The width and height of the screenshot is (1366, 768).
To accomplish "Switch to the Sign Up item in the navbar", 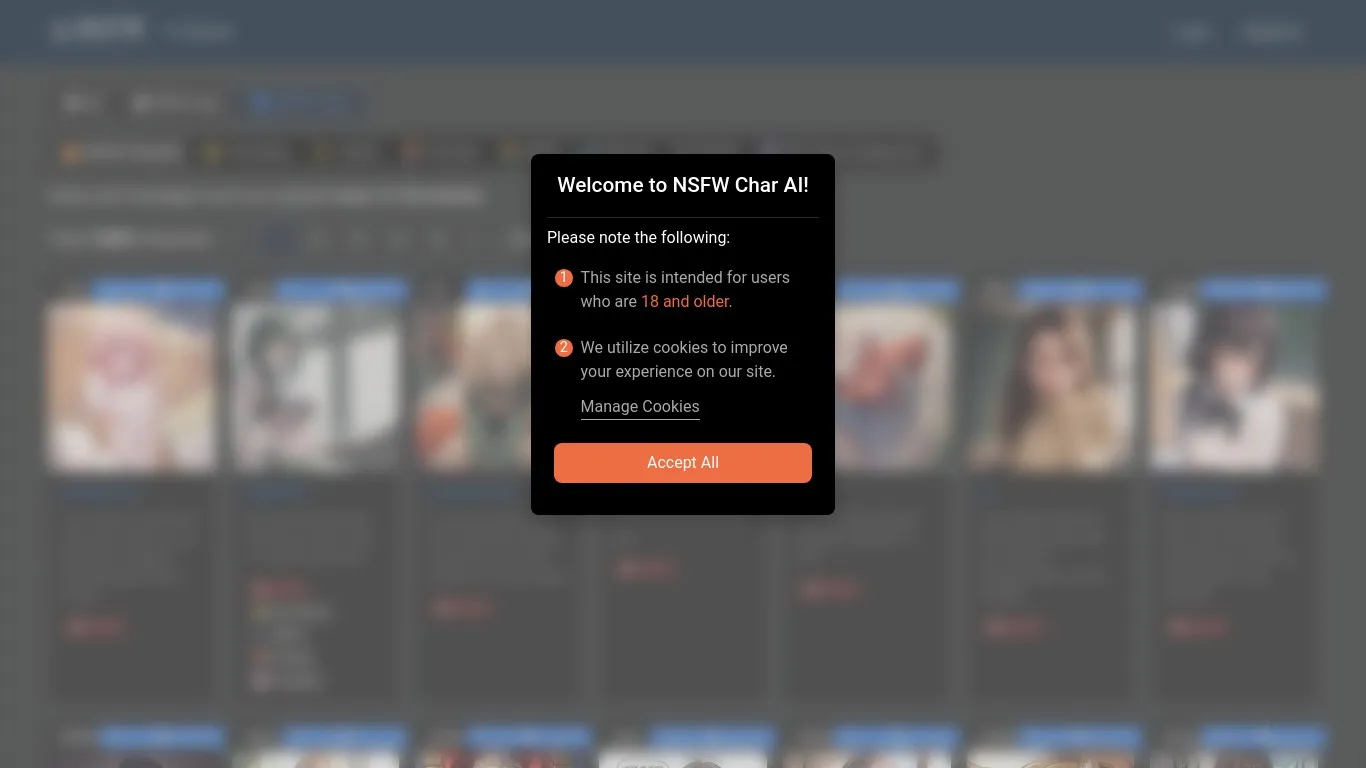I will [1271, 31].
